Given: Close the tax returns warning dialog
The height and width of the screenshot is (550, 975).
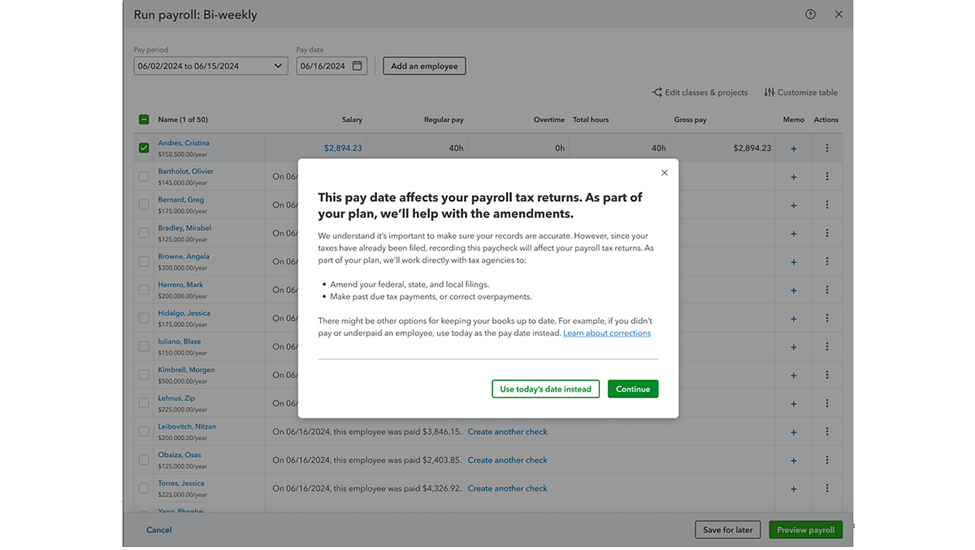Looking at the screenshot, I should (664, 173).
